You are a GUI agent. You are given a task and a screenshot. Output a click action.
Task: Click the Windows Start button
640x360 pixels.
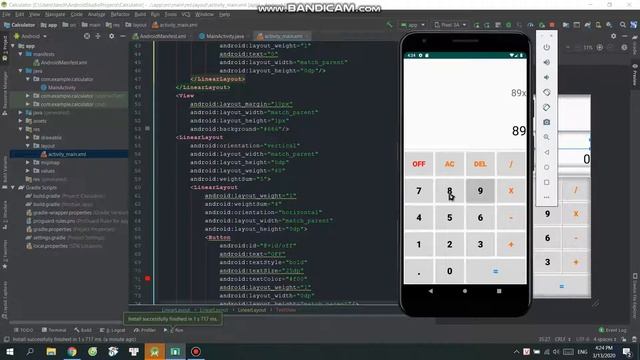tap(9, 351)
